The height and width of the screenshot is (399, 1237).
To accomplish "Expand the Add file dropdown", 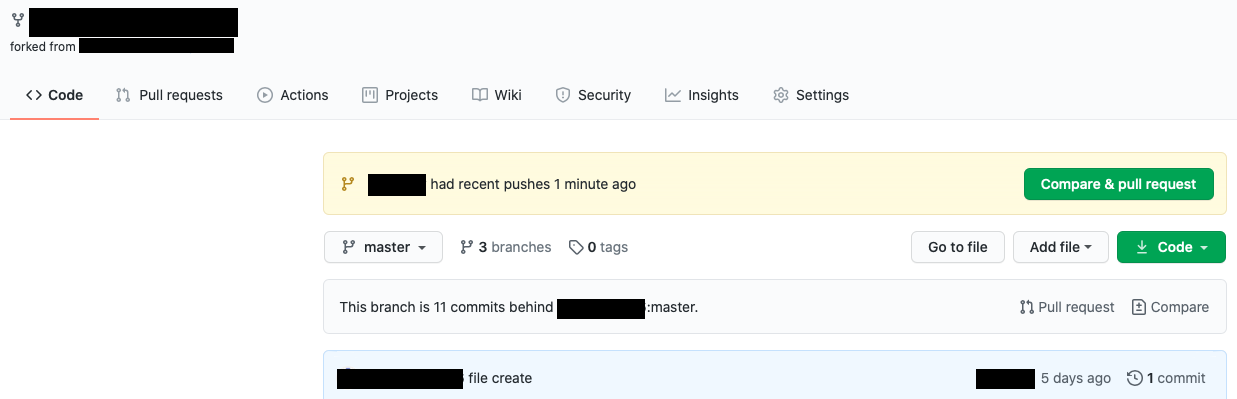I will tap(1061, 247).
